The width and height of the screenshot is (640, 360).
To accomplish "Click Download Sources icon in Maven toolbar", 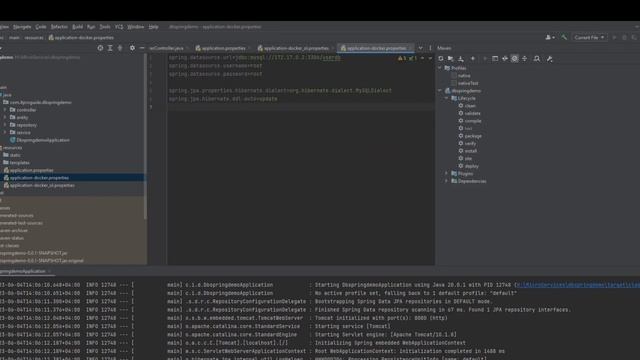I will click(461, 59).
